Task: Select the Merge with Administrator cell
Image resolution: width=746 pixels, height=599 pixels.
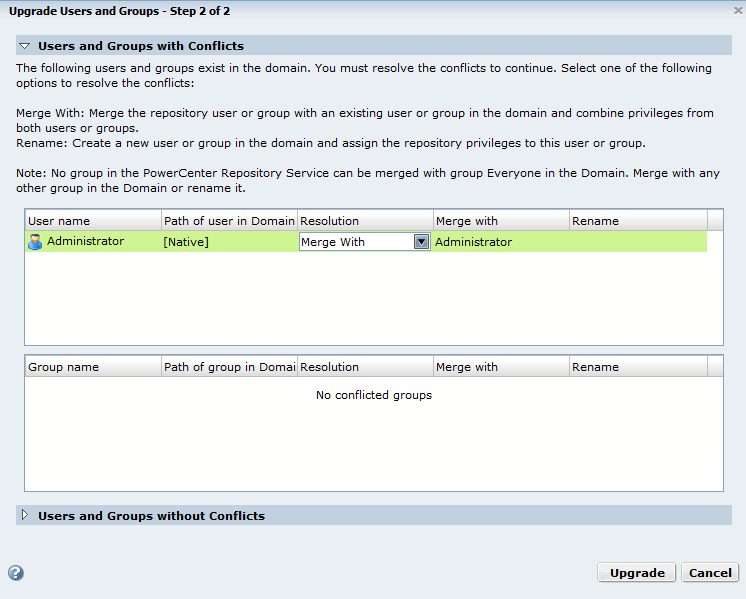Action: click(500, 242)
